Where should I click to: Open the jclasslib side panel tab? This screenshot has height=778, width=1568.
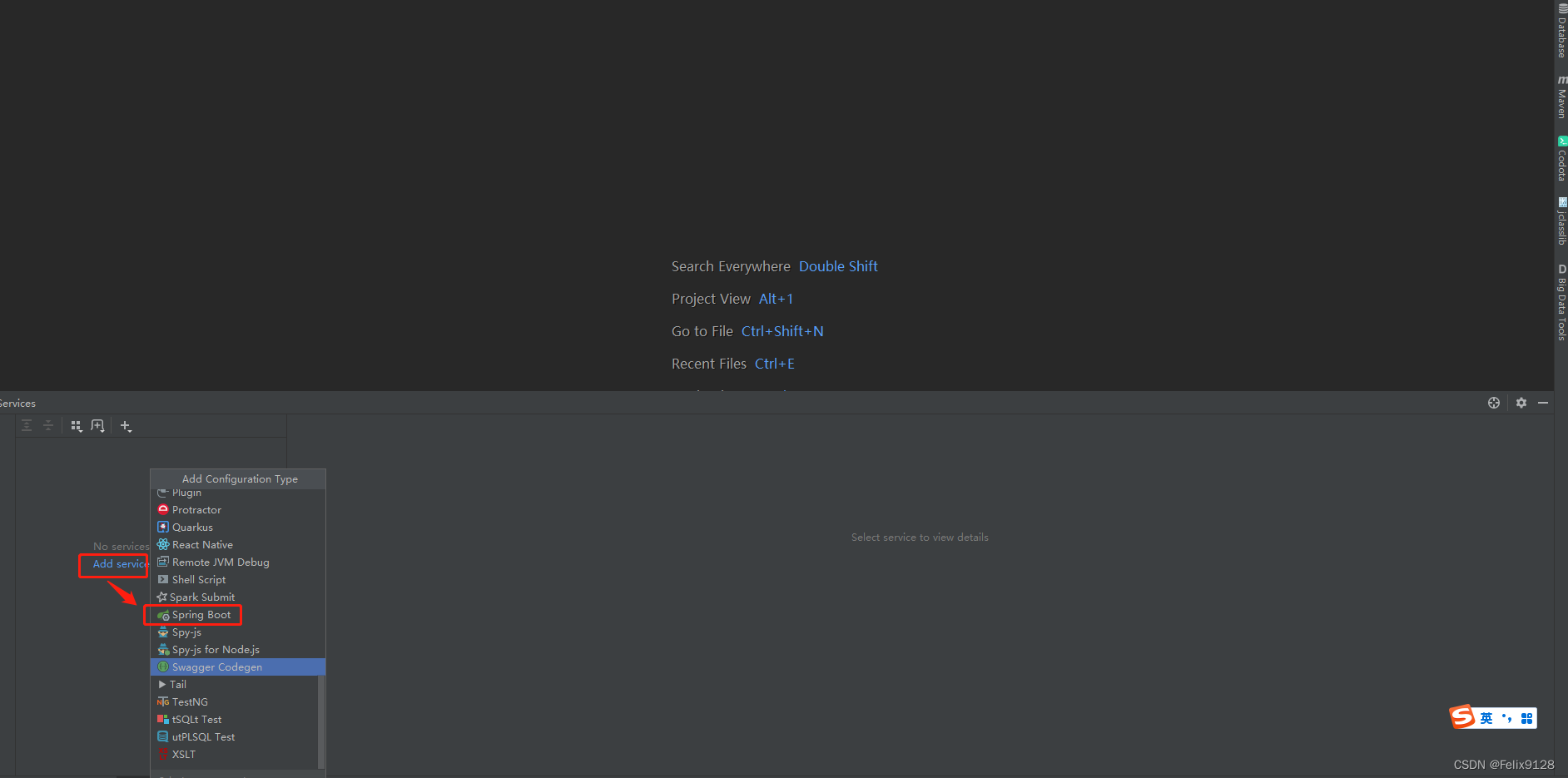(x=1561, y=221)
